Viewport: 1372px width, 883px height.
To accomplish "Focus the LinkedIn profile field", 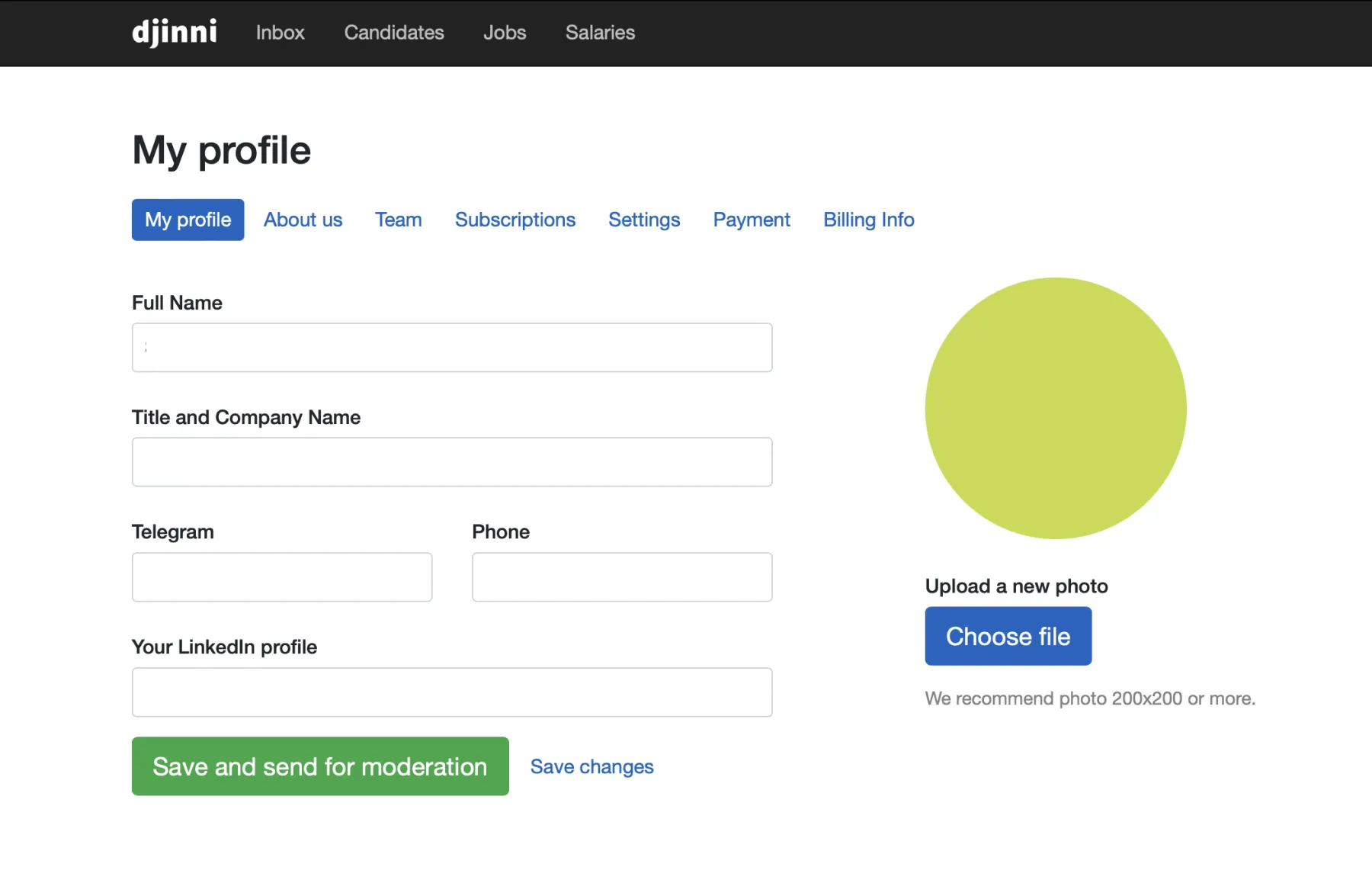I will [x=452, y=692].
